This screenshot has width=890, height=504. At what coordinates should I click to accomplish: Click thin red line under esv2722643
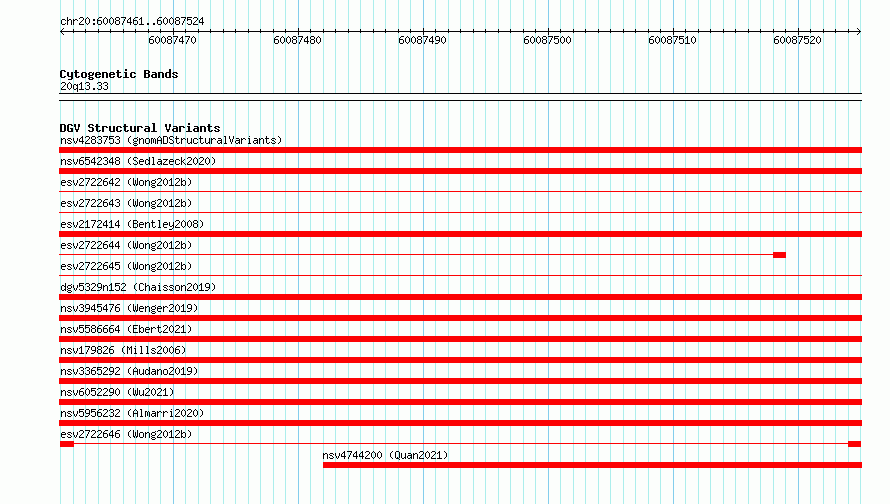click(460, 213)
